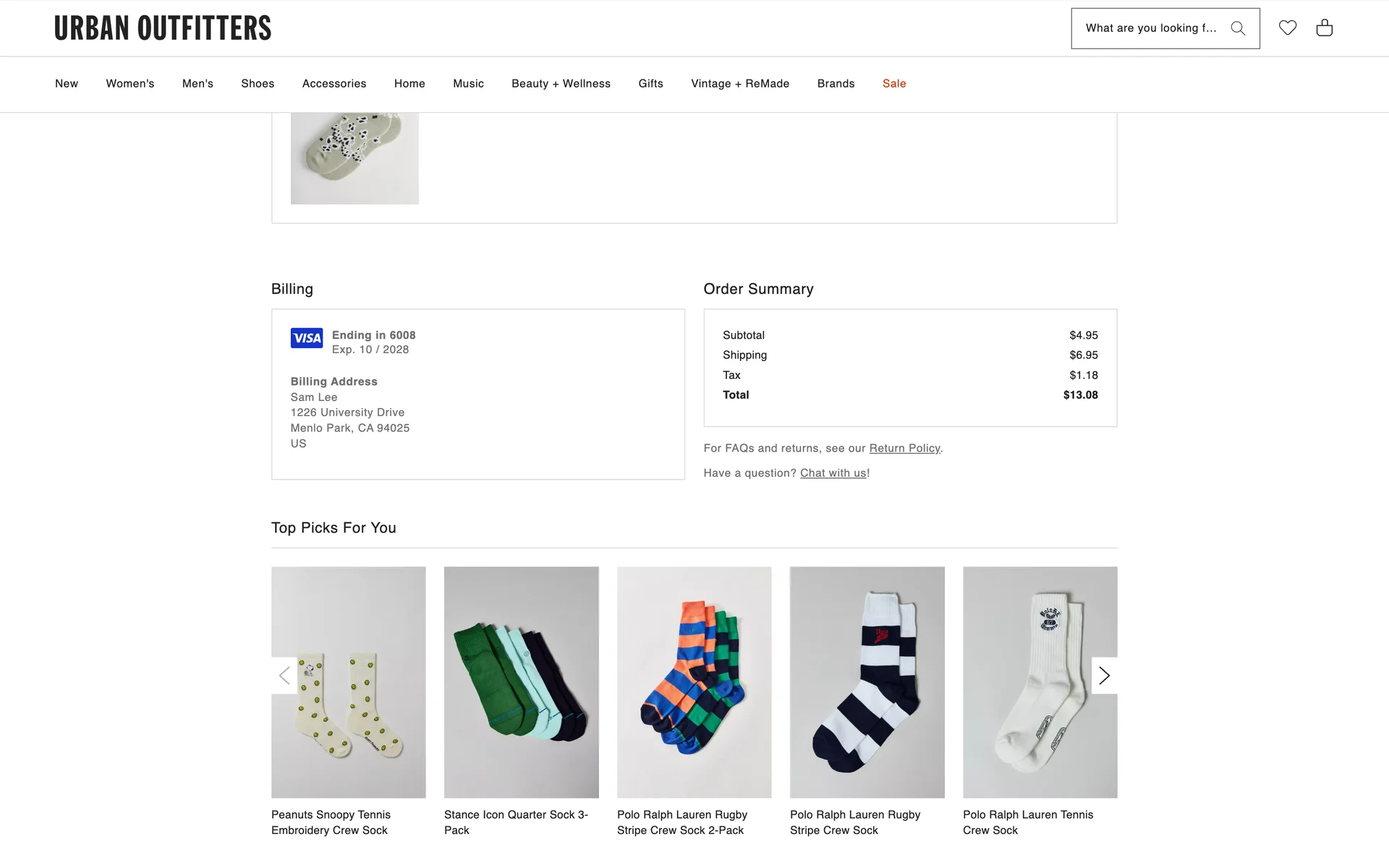1389x868 pixels.
Task: Open the shopping bag icon
Action: [x=1324, y=27]
